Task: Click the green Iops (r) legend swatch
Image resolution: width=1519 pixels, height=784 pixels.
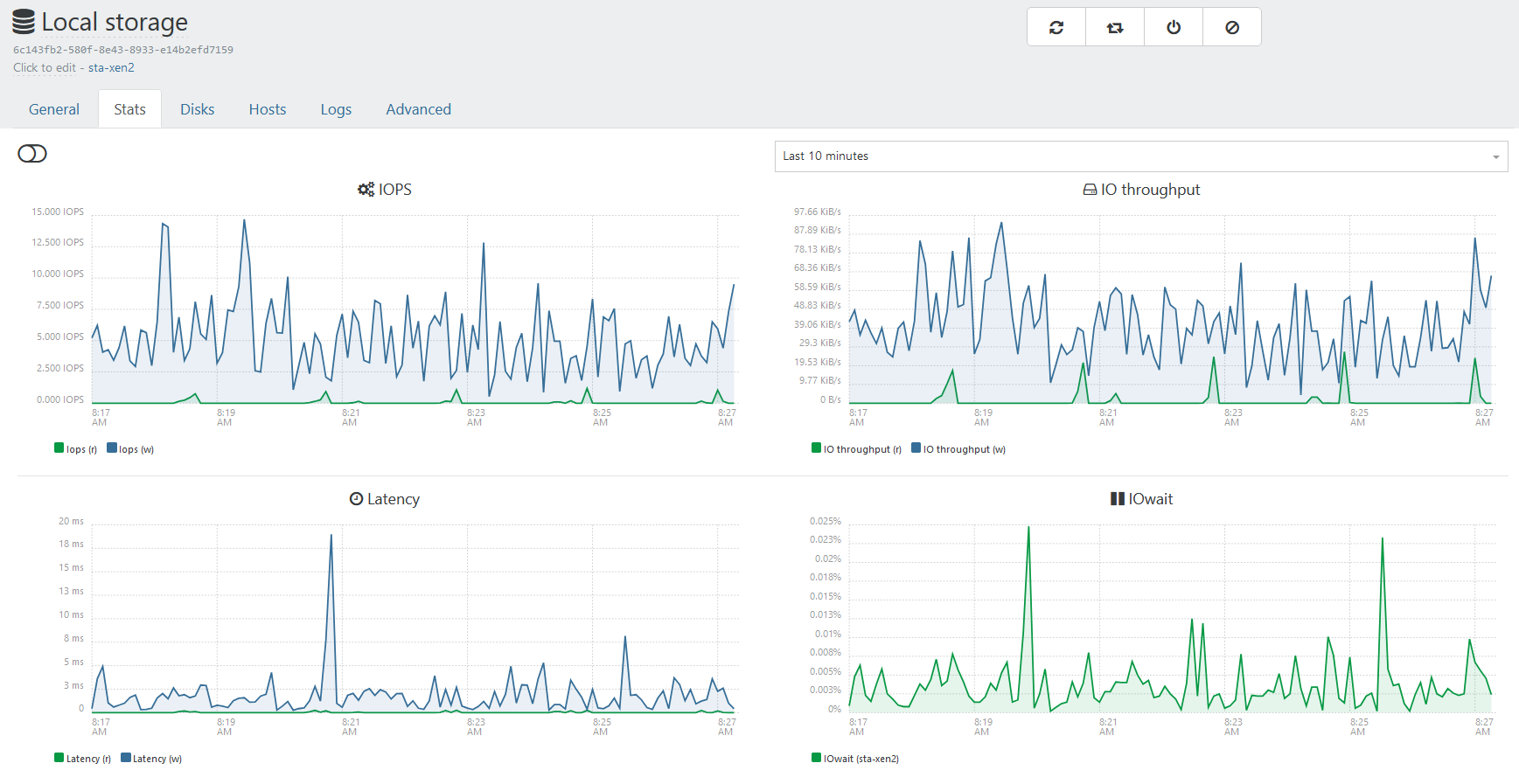Action: coord(59,448)
